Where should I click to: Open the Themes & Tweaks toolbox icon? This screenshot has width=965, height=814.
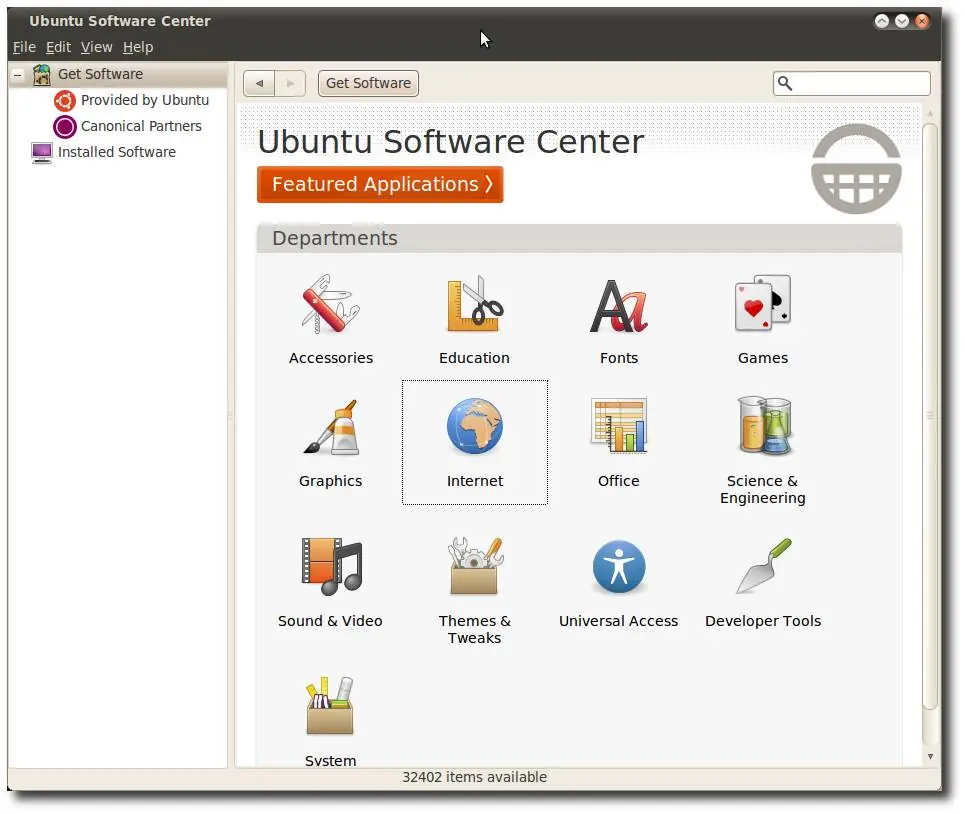point(474,565)
